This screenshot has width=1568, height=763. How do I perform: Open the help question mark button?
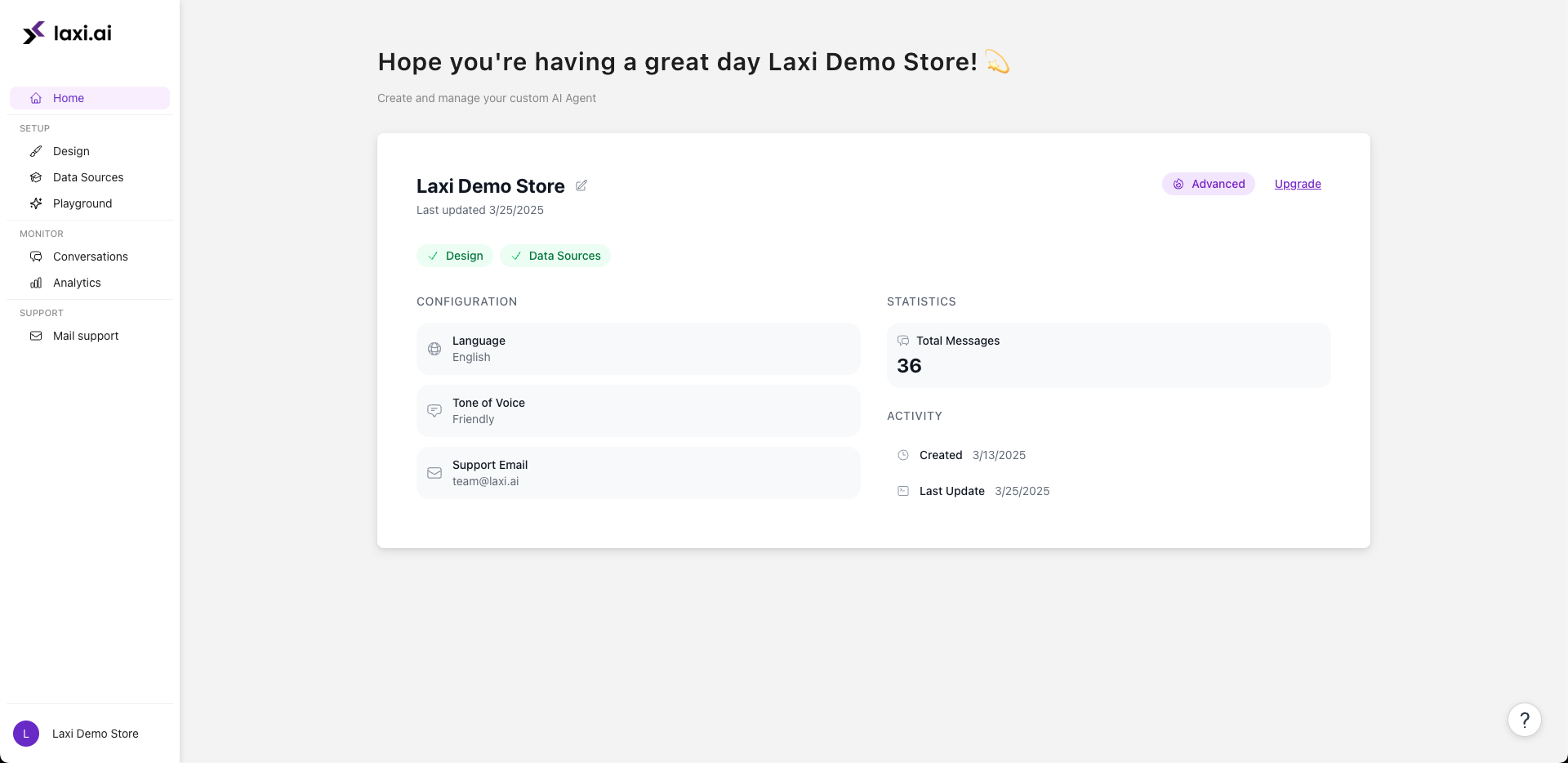click(x=1524, y=720)
